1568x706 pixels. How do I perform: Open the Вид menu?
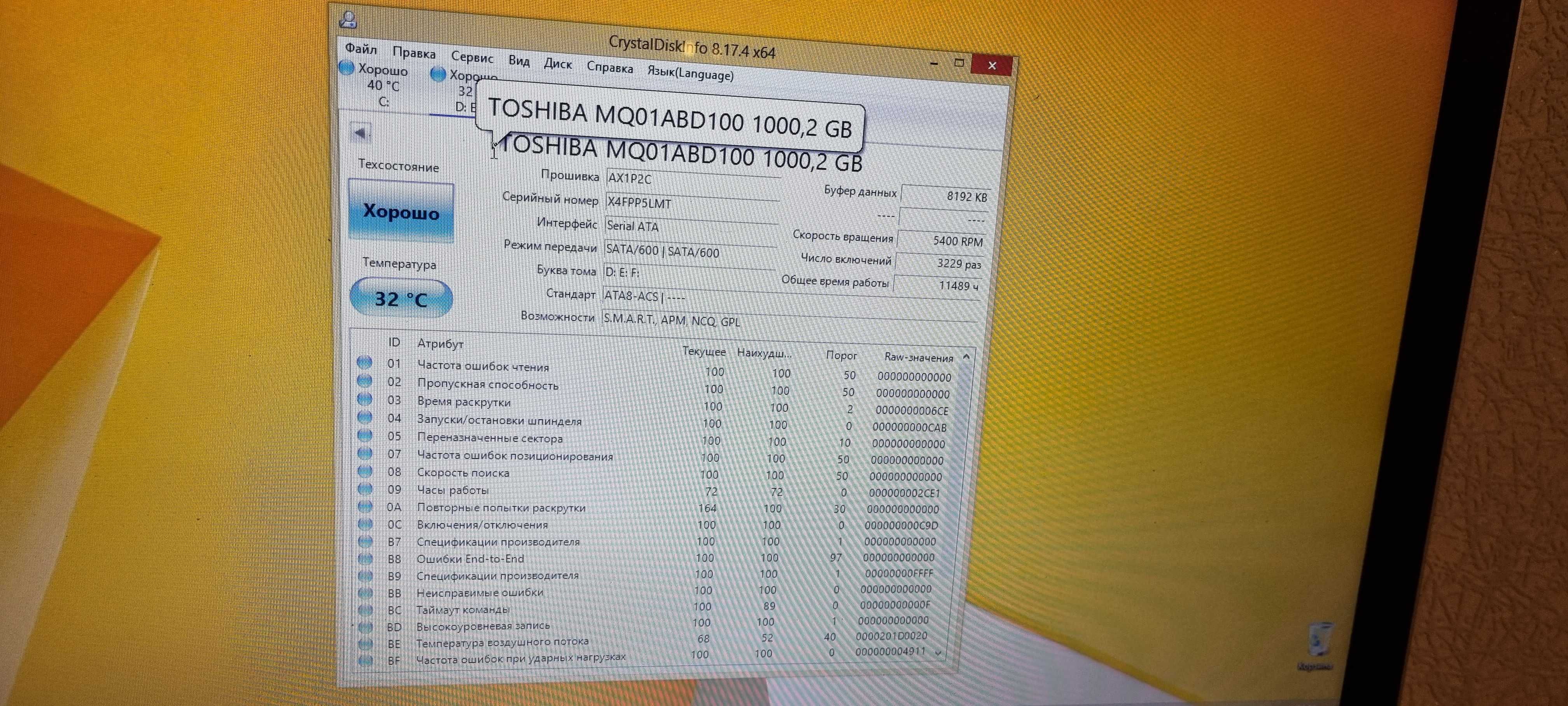click(519, 61)
